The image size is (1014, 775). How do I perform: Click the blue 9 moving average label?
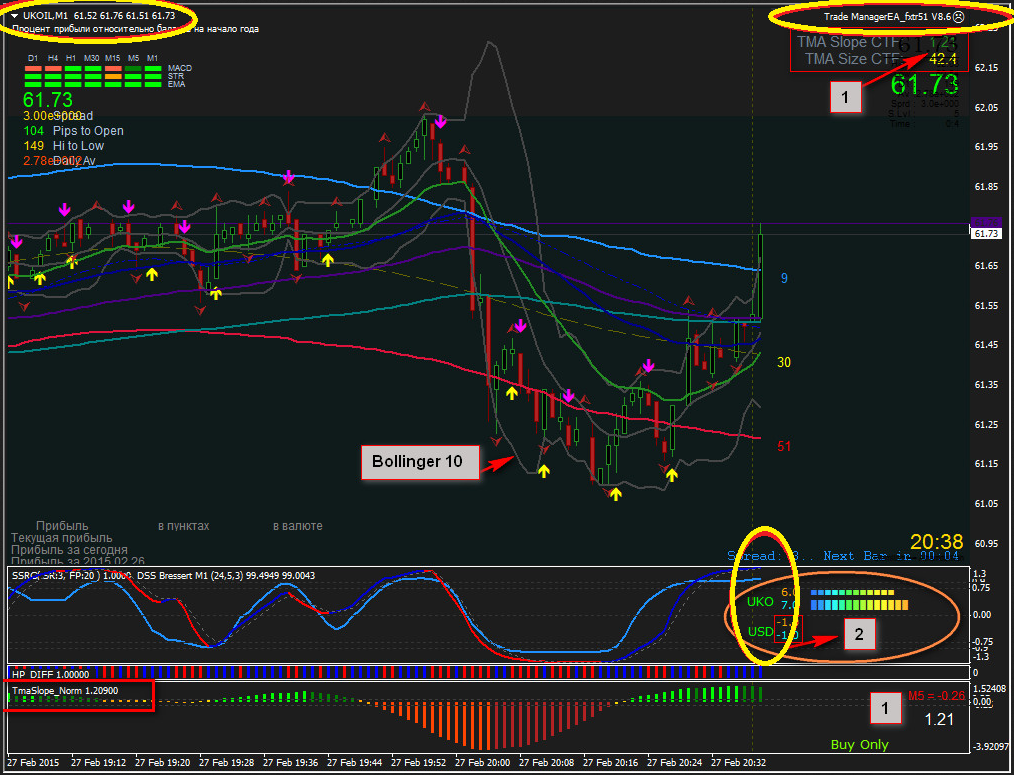point(784,278)
